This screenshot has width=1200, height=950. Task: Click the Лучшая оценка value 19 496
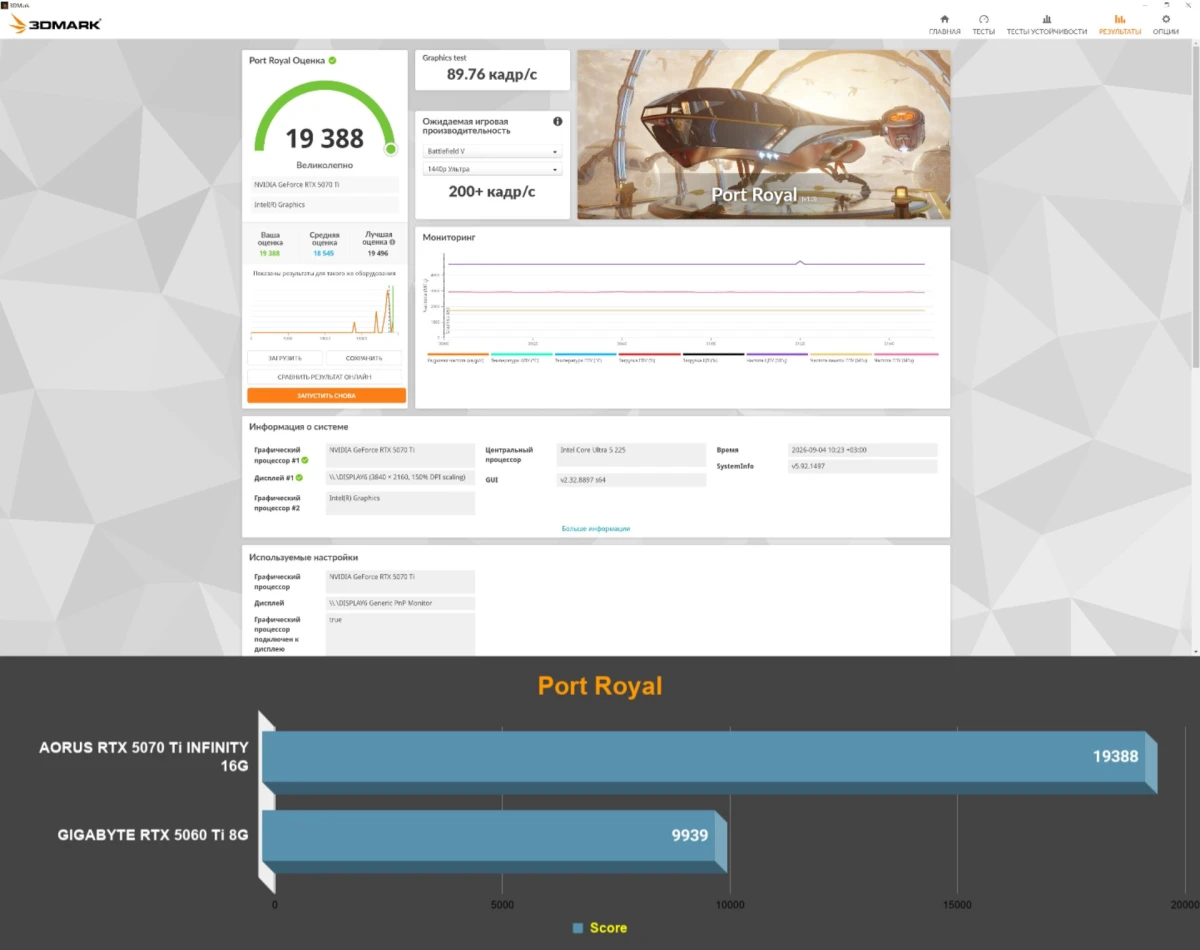[x=377, y=254]
